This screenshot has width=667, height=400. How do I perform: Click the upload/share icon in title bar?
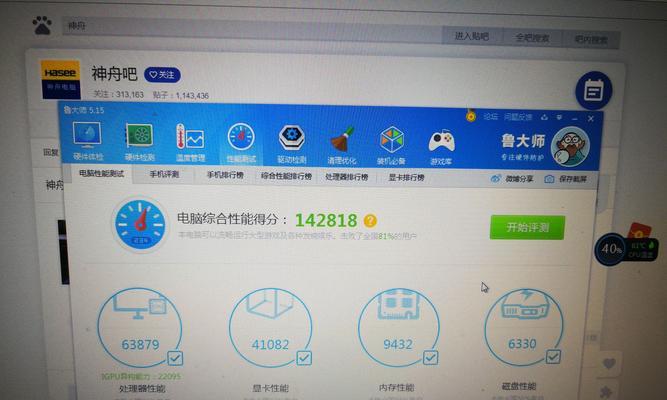coord(544,117)
